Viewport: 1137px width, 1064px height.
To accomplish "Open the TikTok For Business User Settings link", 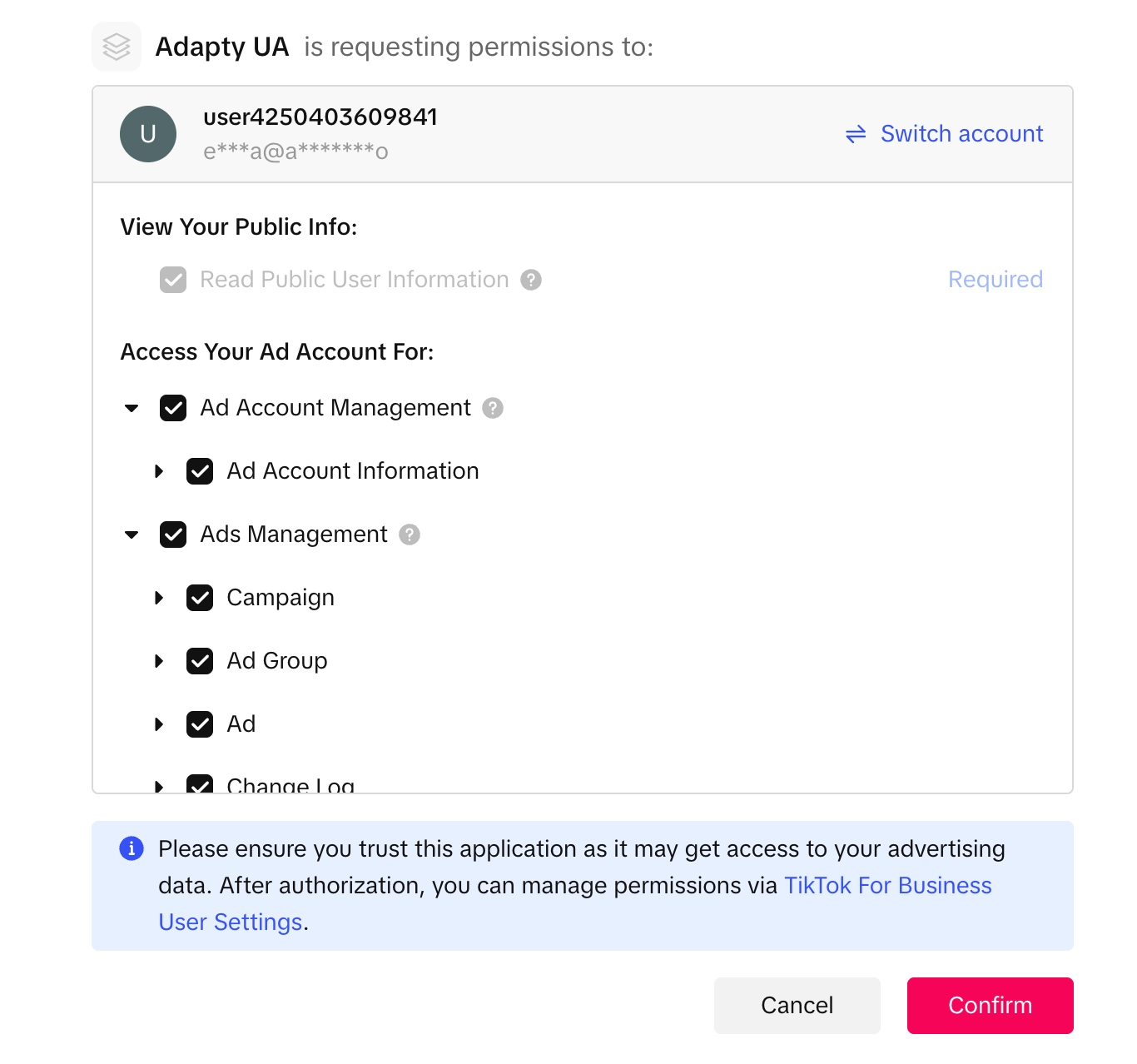I will [887, 885].
